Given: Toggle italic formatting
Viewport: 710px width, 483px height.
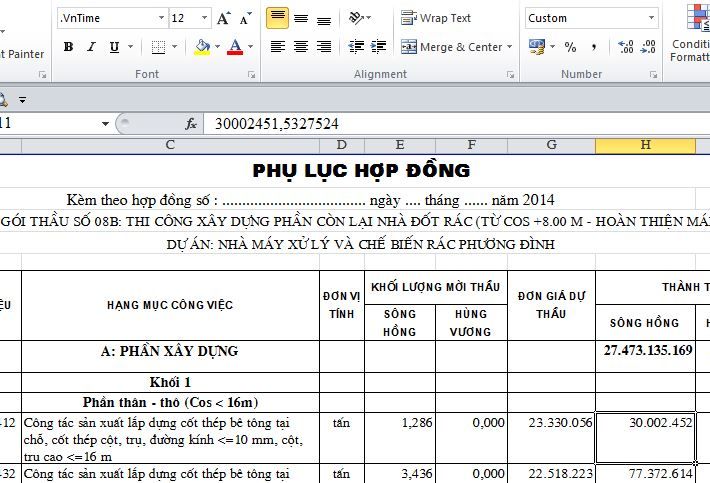Looking at the screenshot, I should click(x=91, y=47).
